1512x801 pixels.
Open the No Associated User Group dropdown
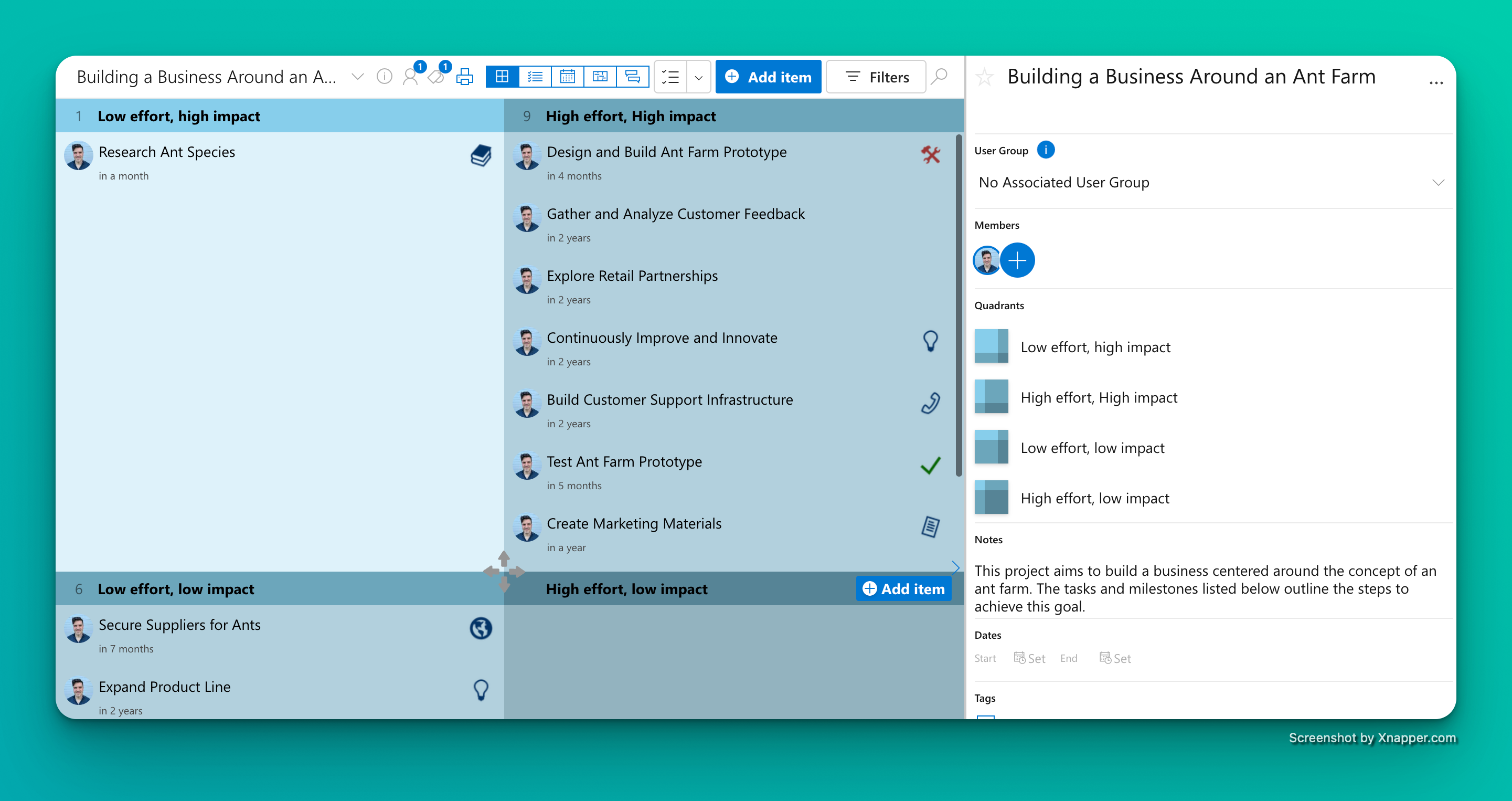click(1209, 183)
